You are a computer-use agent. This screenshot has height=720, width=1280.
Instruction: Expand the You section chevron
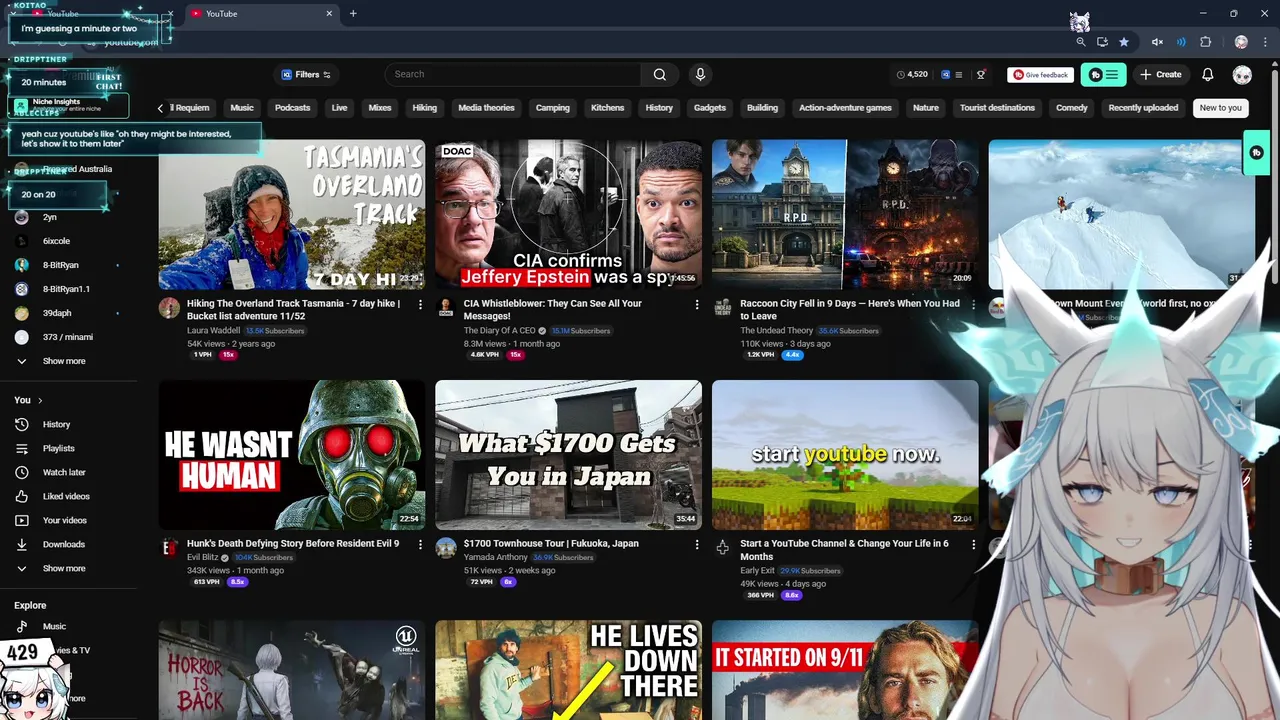tap(40, 400)
